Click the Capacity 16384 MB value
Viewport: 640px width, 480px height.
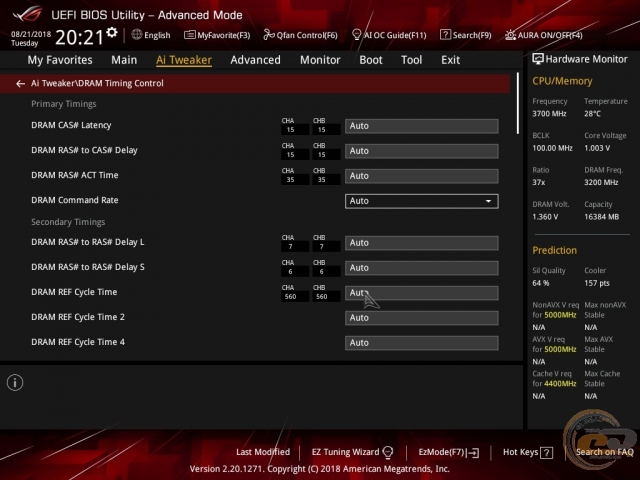point(601,217)
